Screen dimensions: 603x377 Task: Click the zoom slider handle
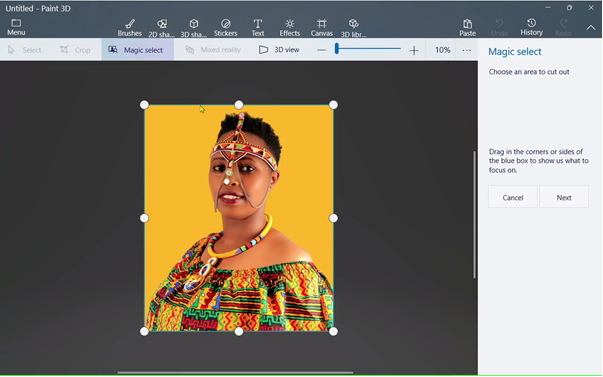[336, 48]
